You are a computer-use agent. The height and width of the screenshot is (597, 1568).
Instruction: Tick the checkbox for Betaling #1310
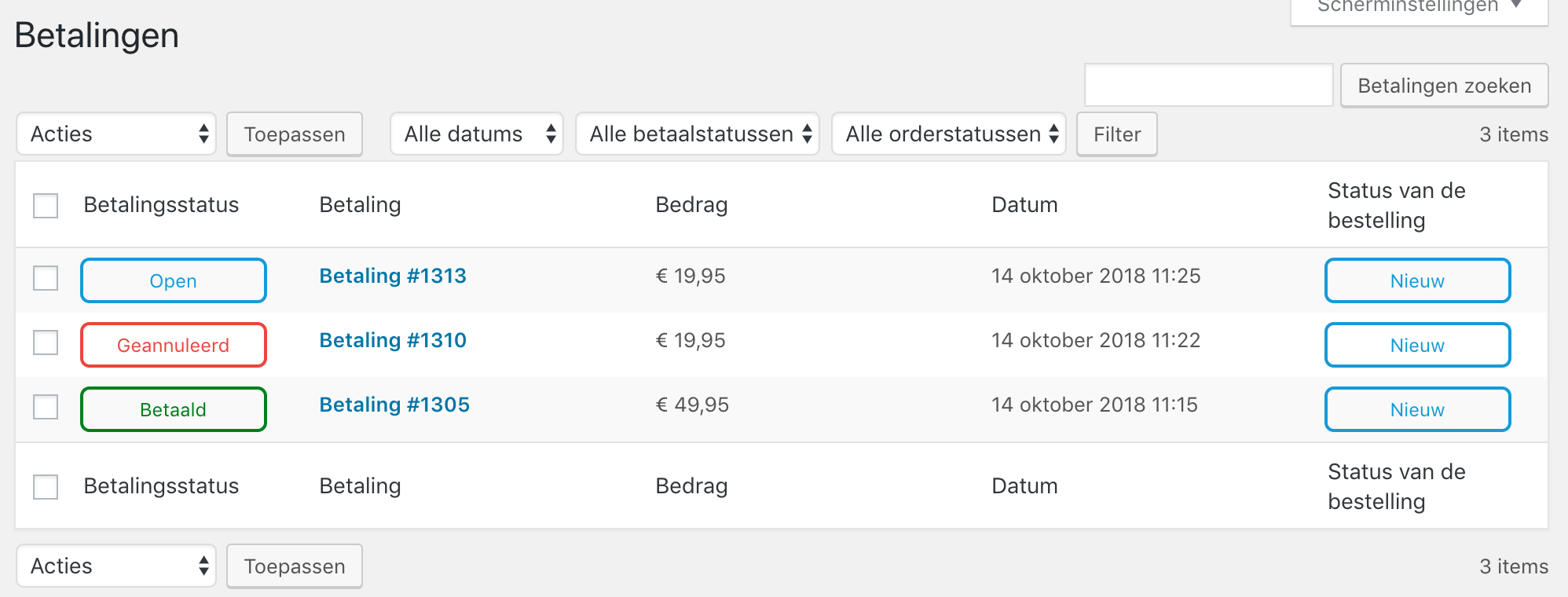46,342
